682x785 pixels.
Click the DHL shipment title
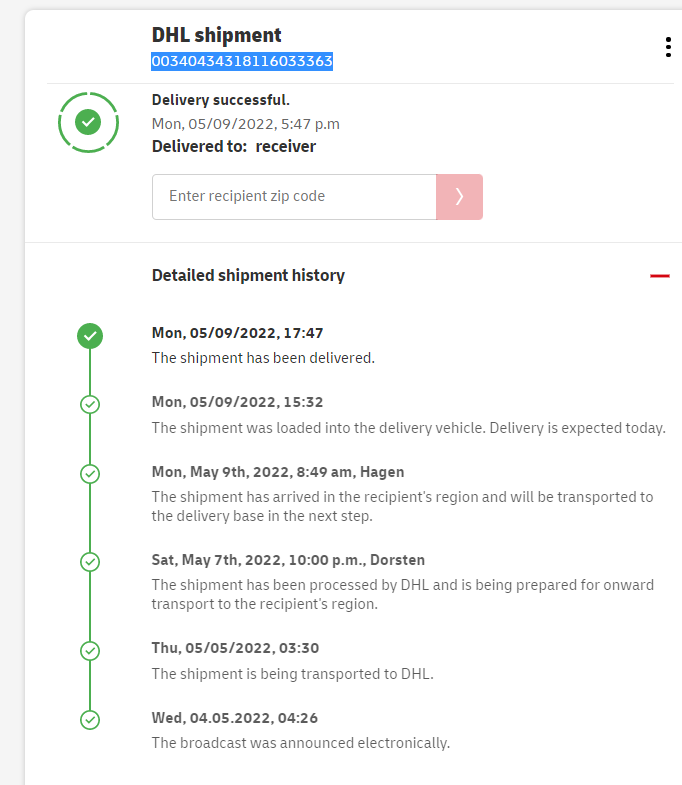(x=216, y=36)
